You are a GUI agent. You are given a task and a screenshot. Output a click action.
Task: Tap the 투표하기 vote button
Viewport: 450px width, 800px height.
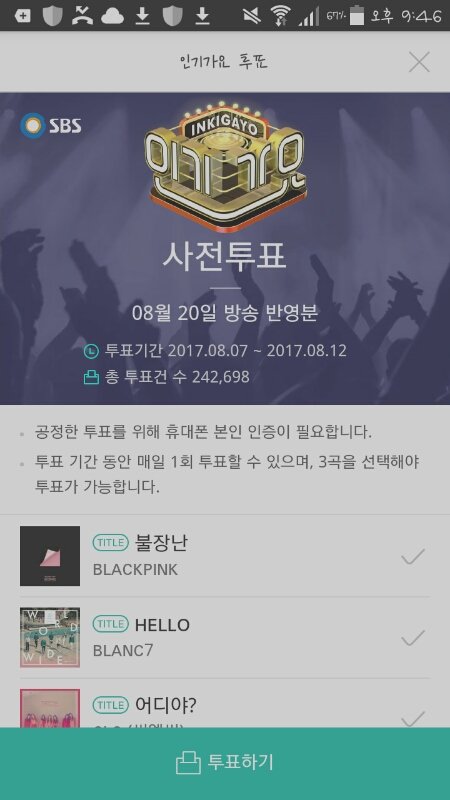click(x=225, y=764)
